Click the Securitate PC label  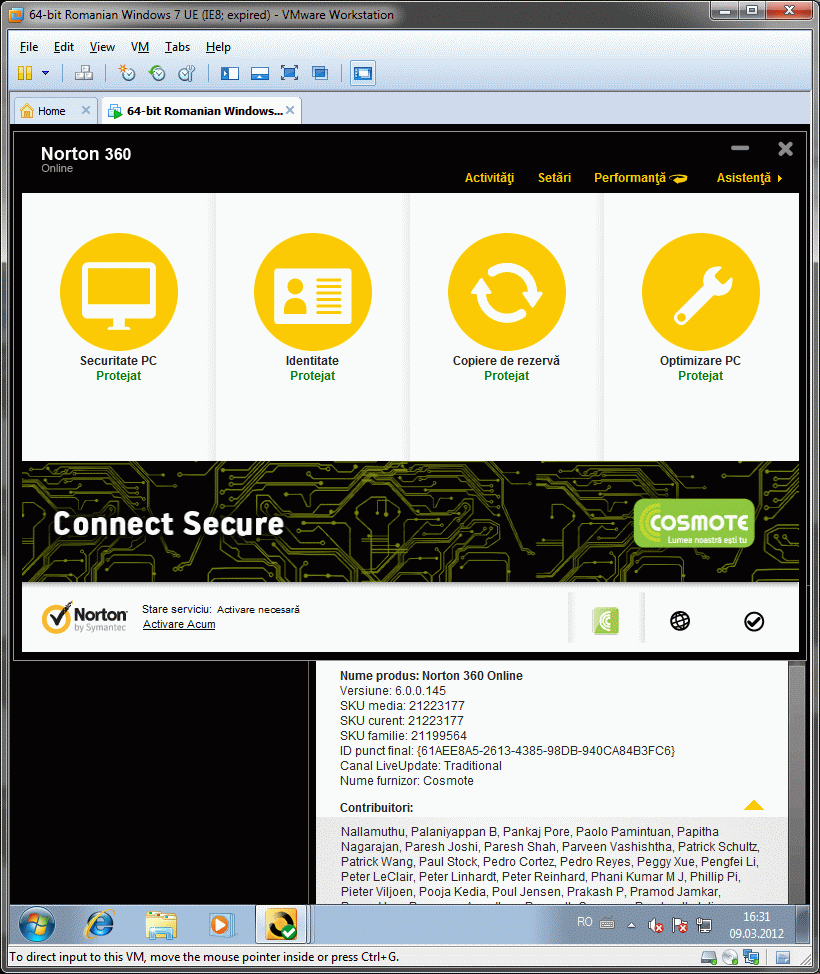(118, 360)
